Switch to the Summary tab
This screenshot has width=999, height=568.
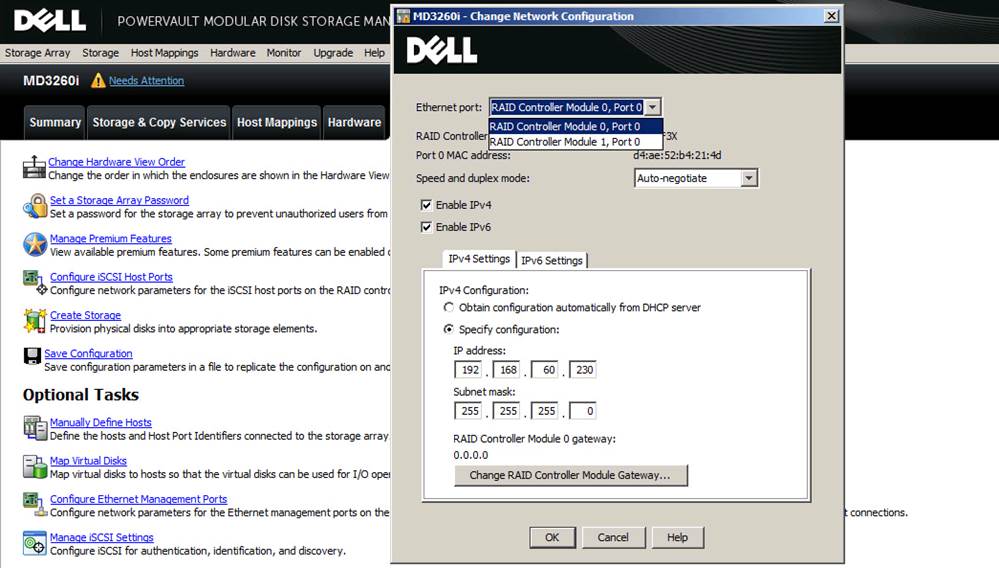coord(55,122)
